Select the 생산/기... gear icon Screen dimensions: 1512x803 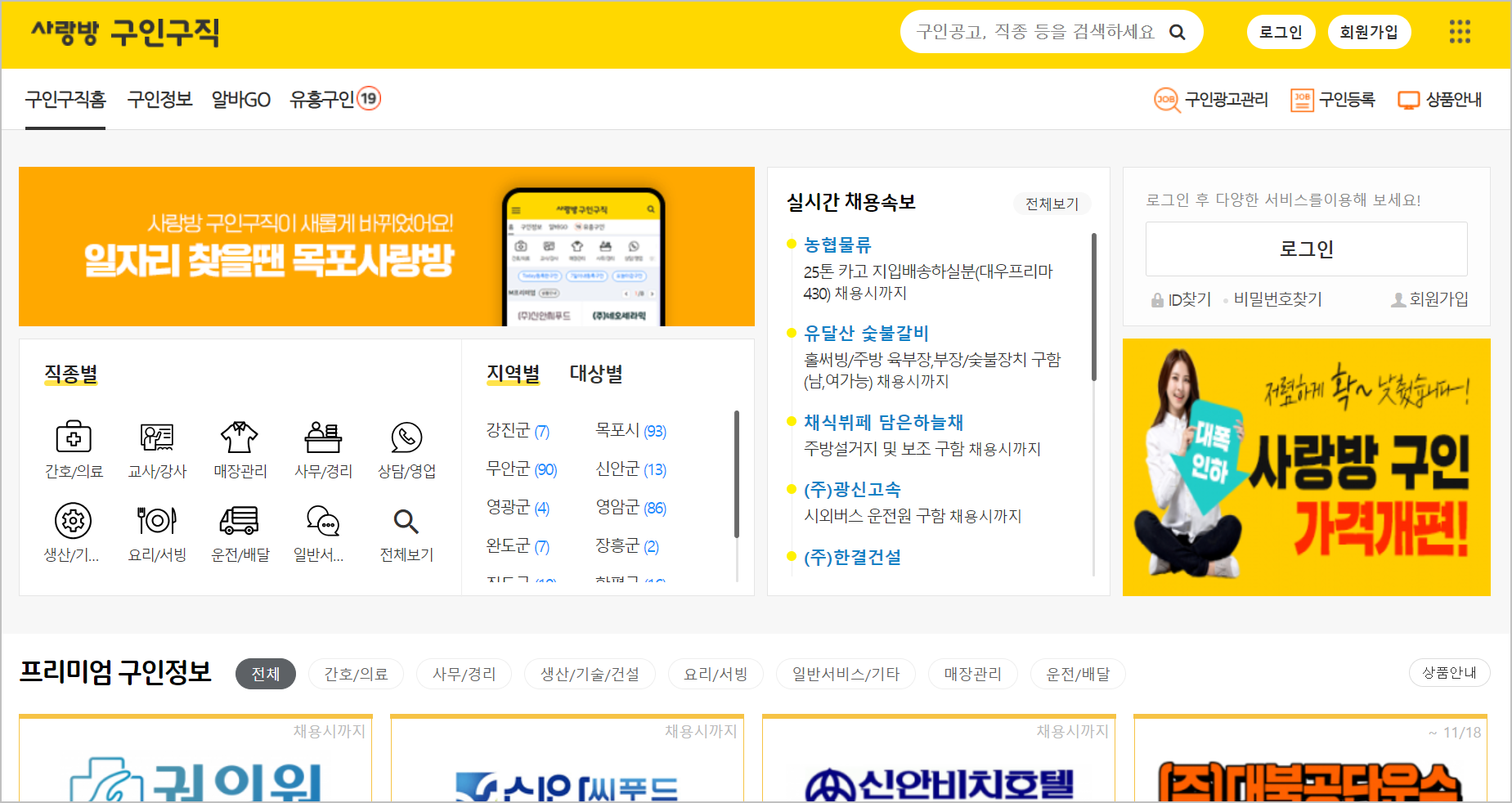pos(73,521)
